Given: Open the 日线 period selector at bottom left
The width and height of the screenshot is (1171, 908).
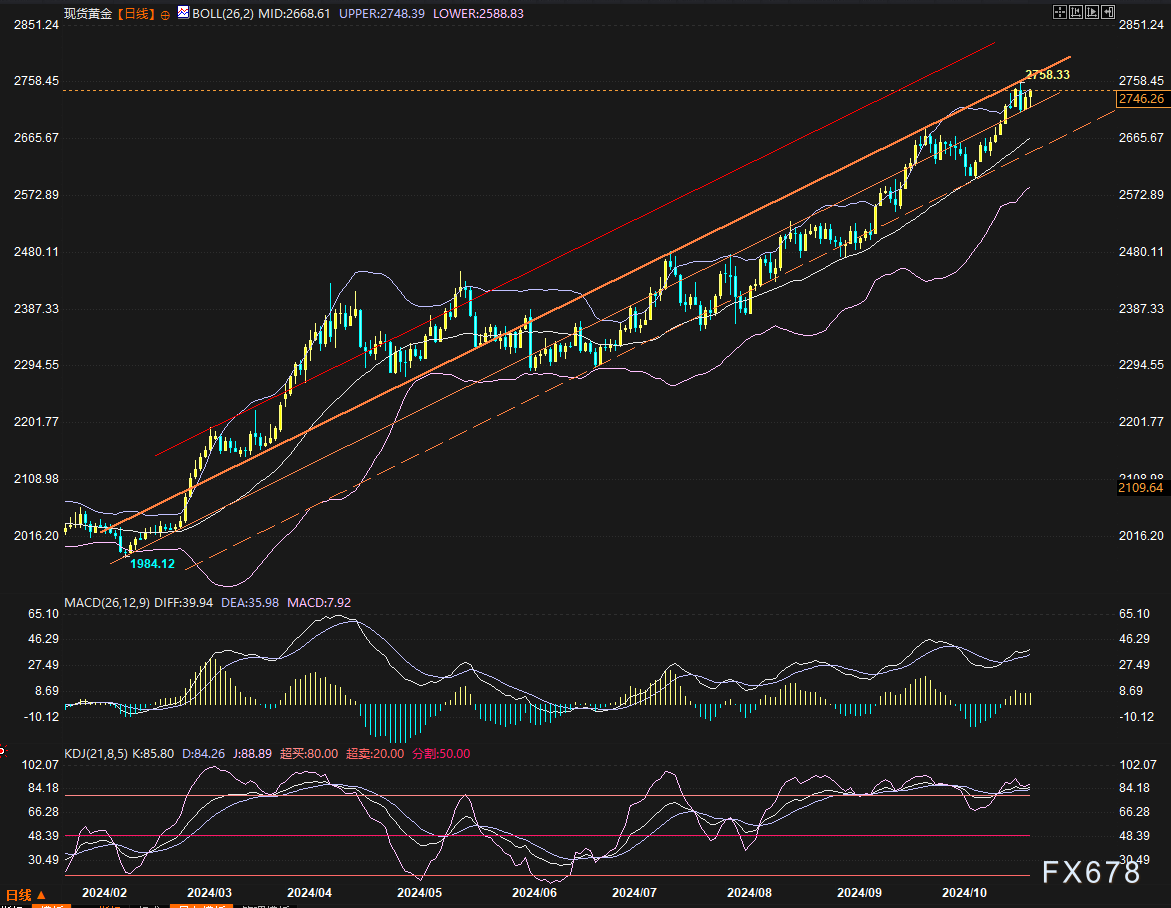Looking at the screenshot, I should 26,894.
